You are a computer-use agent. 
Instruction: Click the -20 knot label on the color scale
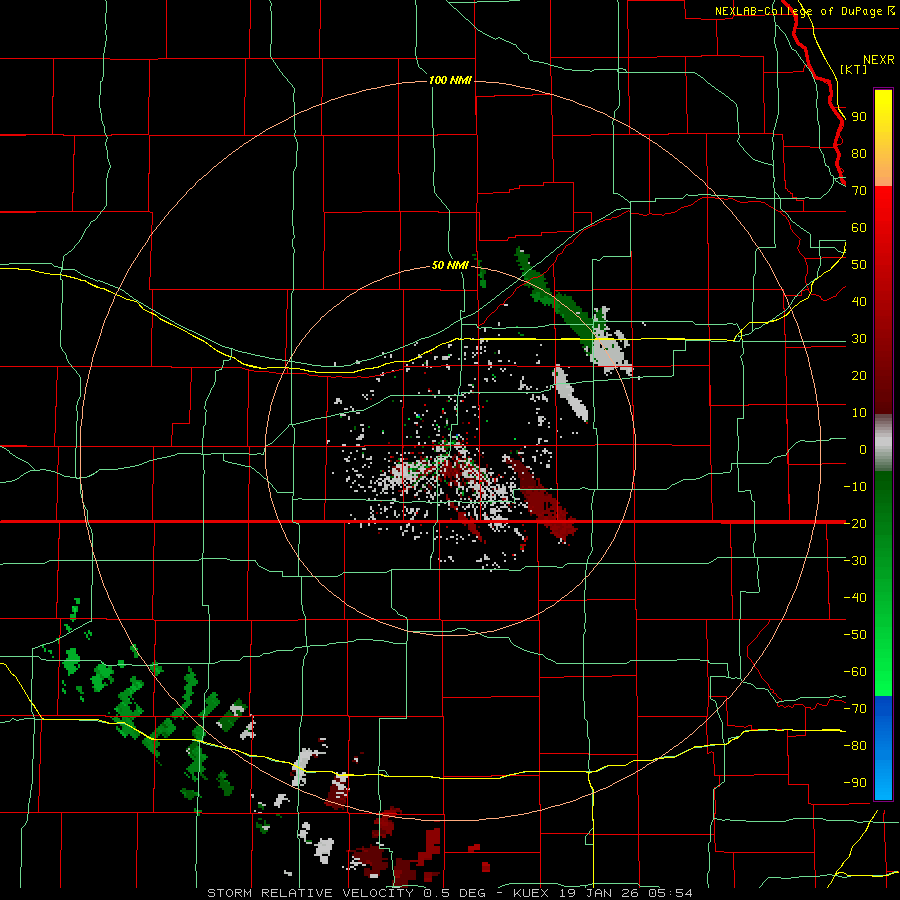855,523
